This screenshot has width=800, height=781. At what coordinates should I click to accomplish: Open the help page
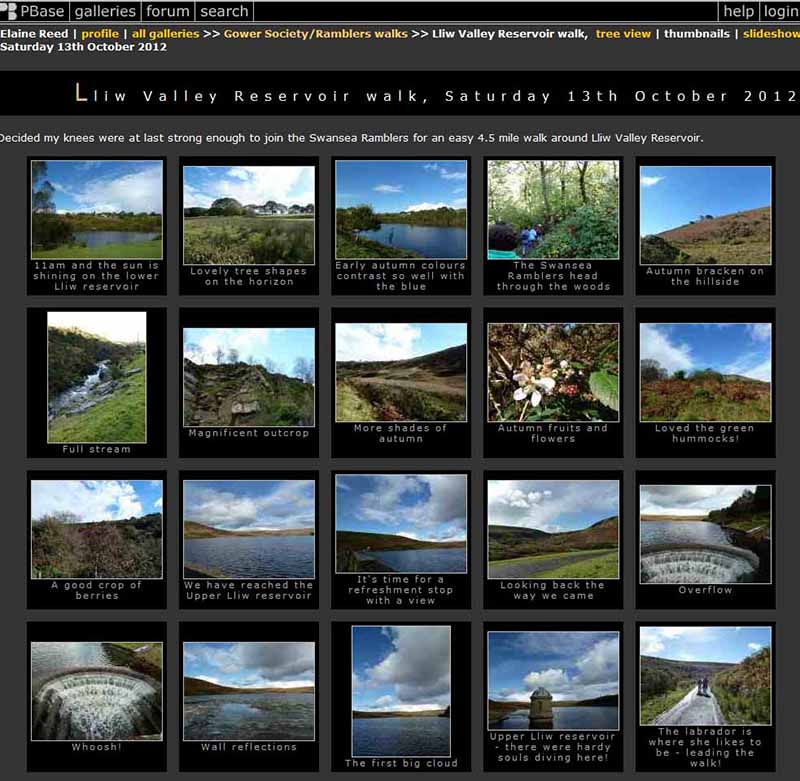tap(738, 11)
